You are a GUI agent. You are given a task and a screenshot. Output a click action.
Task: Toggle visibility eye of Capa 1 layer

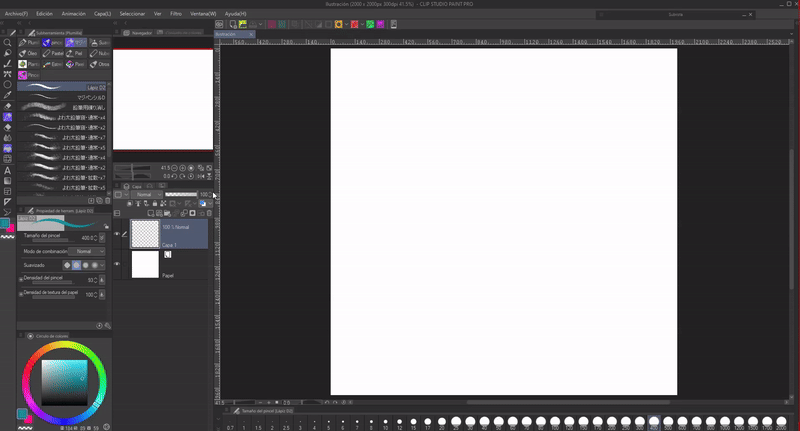[117, 234]
